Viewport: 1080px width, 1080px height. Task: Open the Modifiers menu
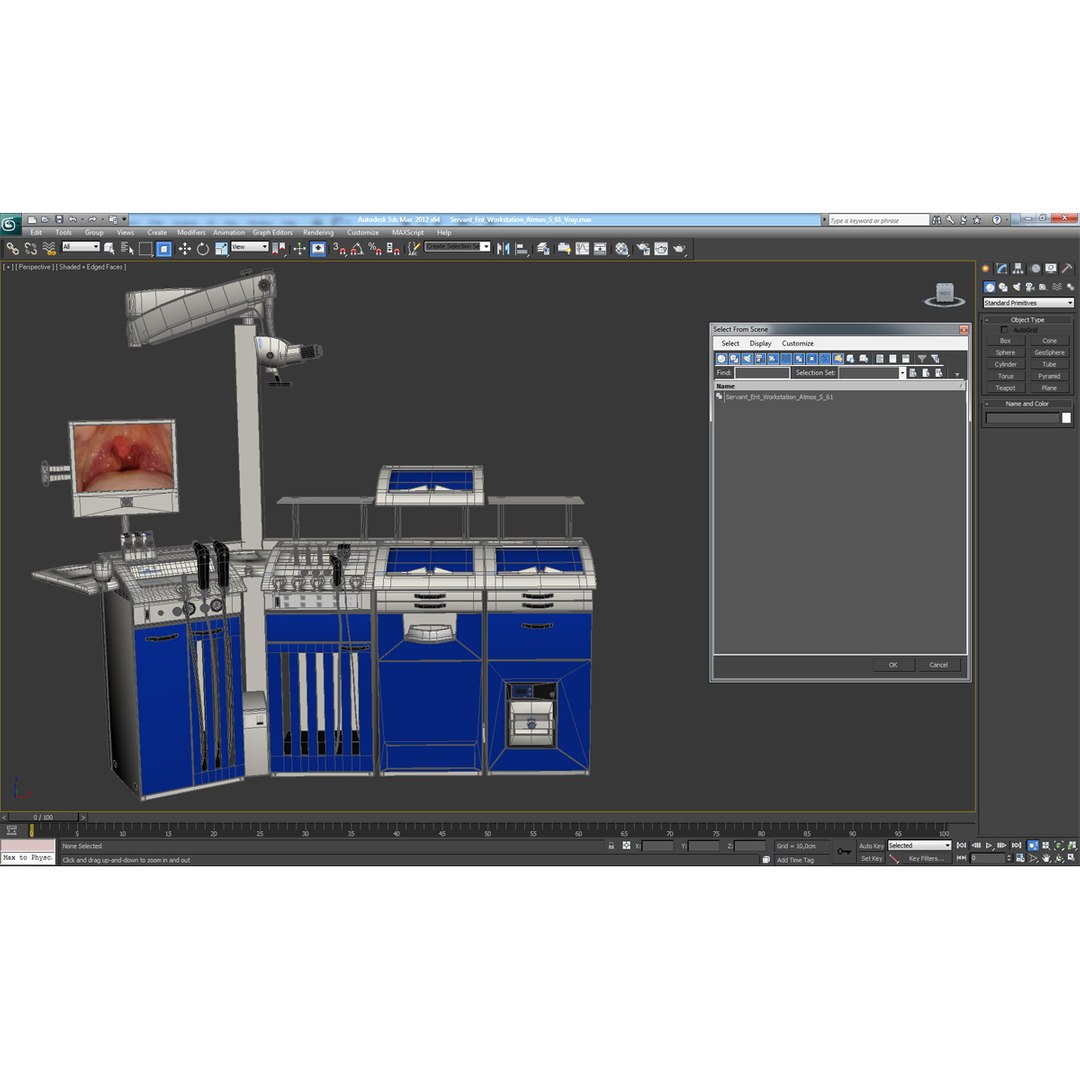(191, 233)
